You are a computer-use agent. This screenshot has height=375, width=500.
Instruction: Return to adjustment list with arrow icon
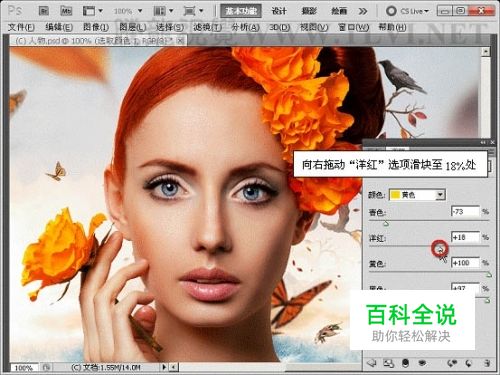(x=371, y=363)
